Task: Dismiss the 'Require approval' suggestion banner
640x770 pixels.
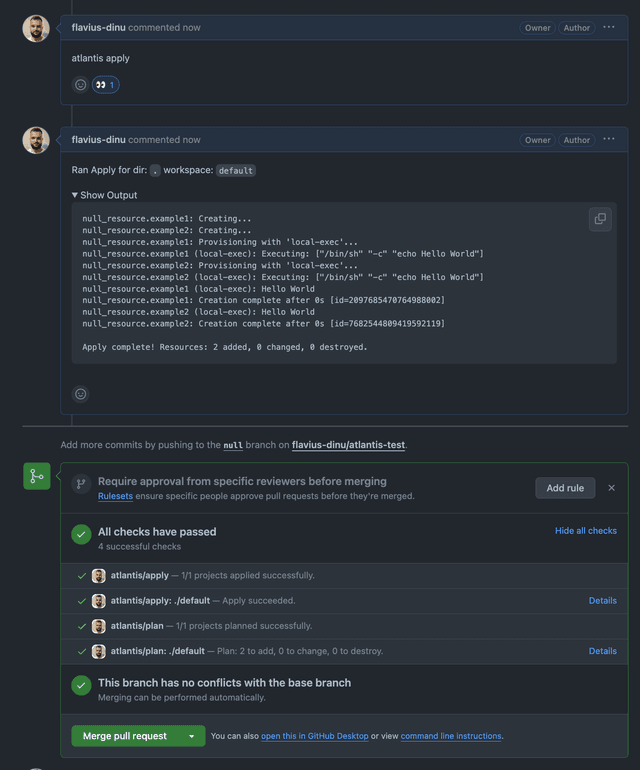Action: point(612,488)
